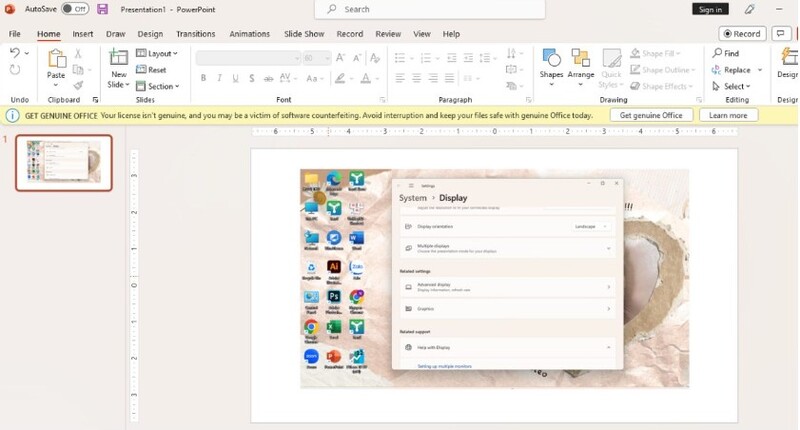Screen dimensions: 800x430
Task: Click the Decrease Font Size icon
Action: 357,58
